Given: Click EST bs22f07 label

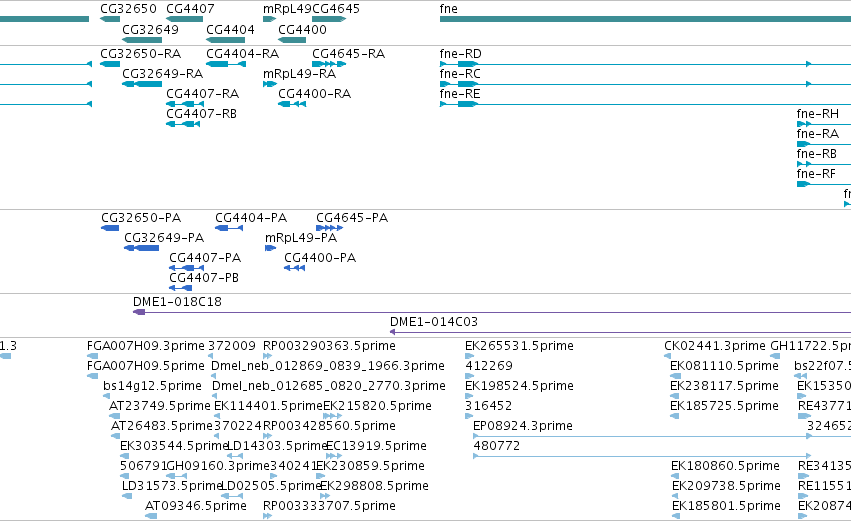Looking at the screenshot, I should [x=822, y=366].
